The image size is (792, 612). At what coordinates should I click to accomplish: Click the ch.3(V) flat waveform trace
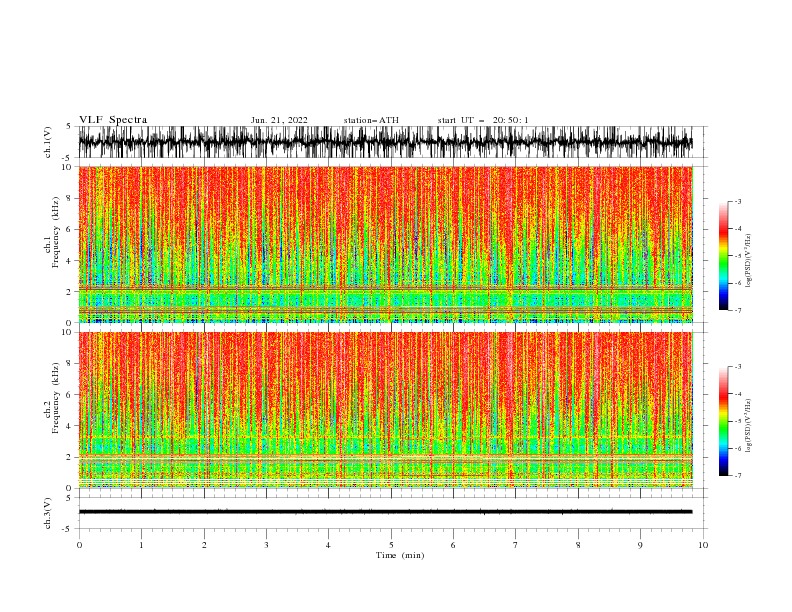(386, 512)
